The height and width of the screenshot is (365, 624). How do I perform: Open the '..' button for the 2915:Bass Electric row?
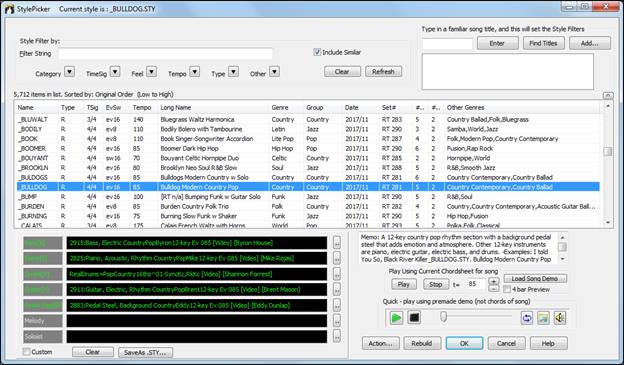click(x=337, y=242)
